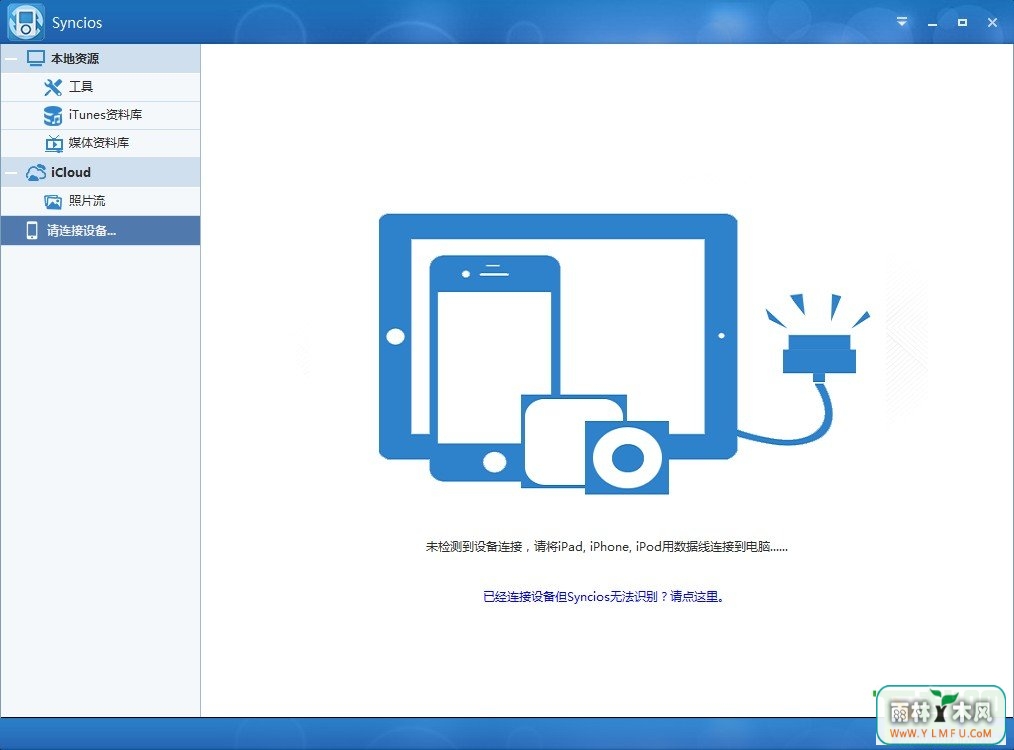Click the Syncios app logo icon
The height and width of the screenshot is (750, 1014).
click(25, 22)
